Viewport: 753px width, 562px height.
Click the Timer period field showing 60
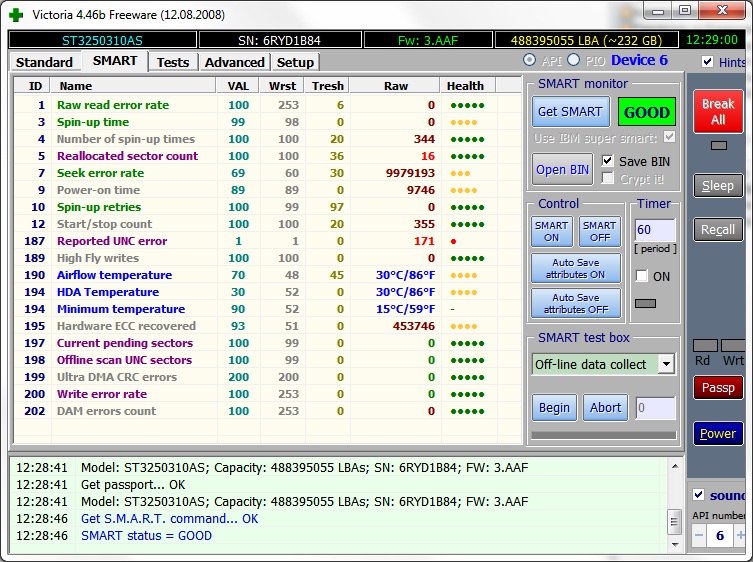654,230
